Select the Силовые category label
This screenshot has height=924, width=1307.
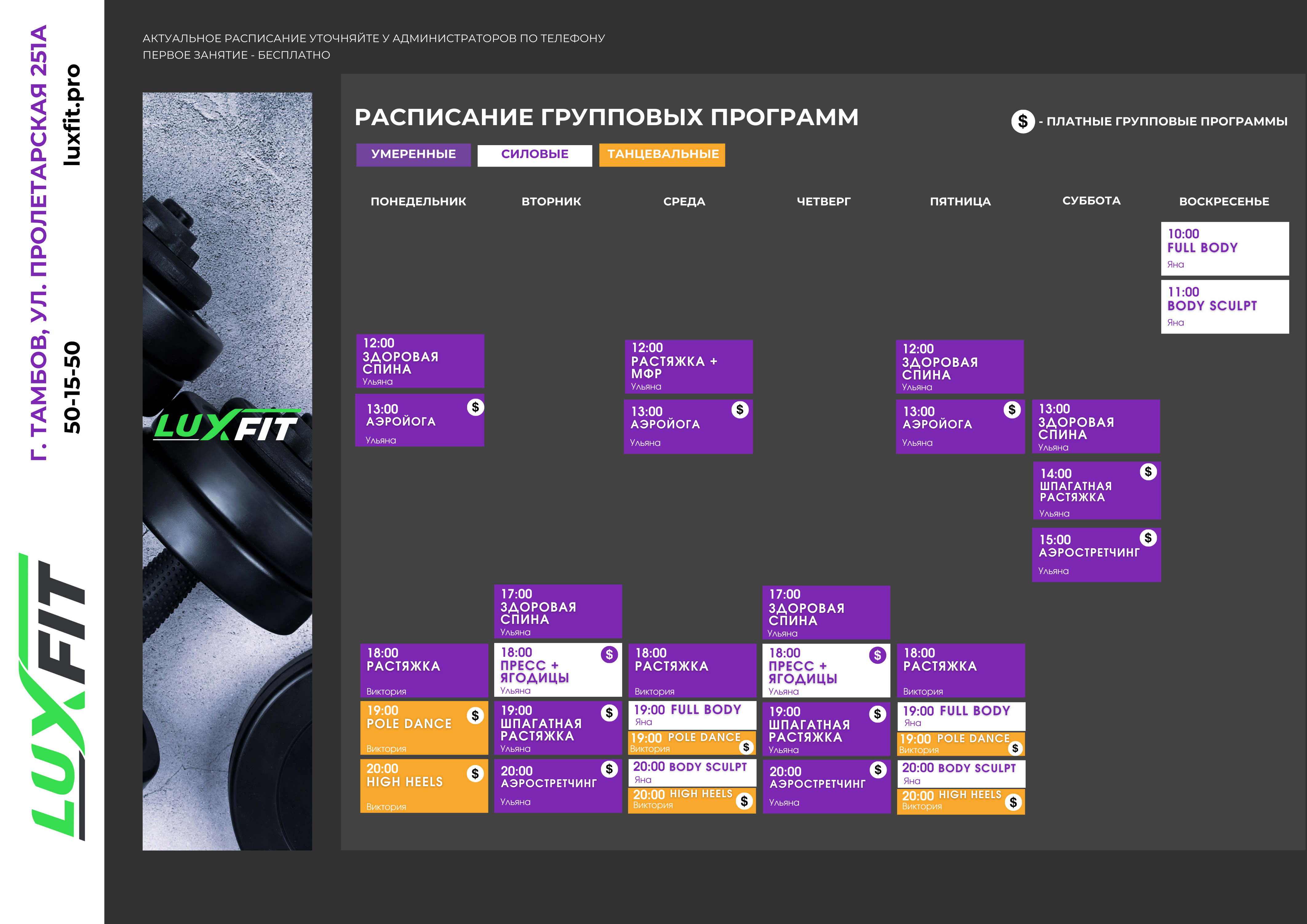[x=534, y=154]
